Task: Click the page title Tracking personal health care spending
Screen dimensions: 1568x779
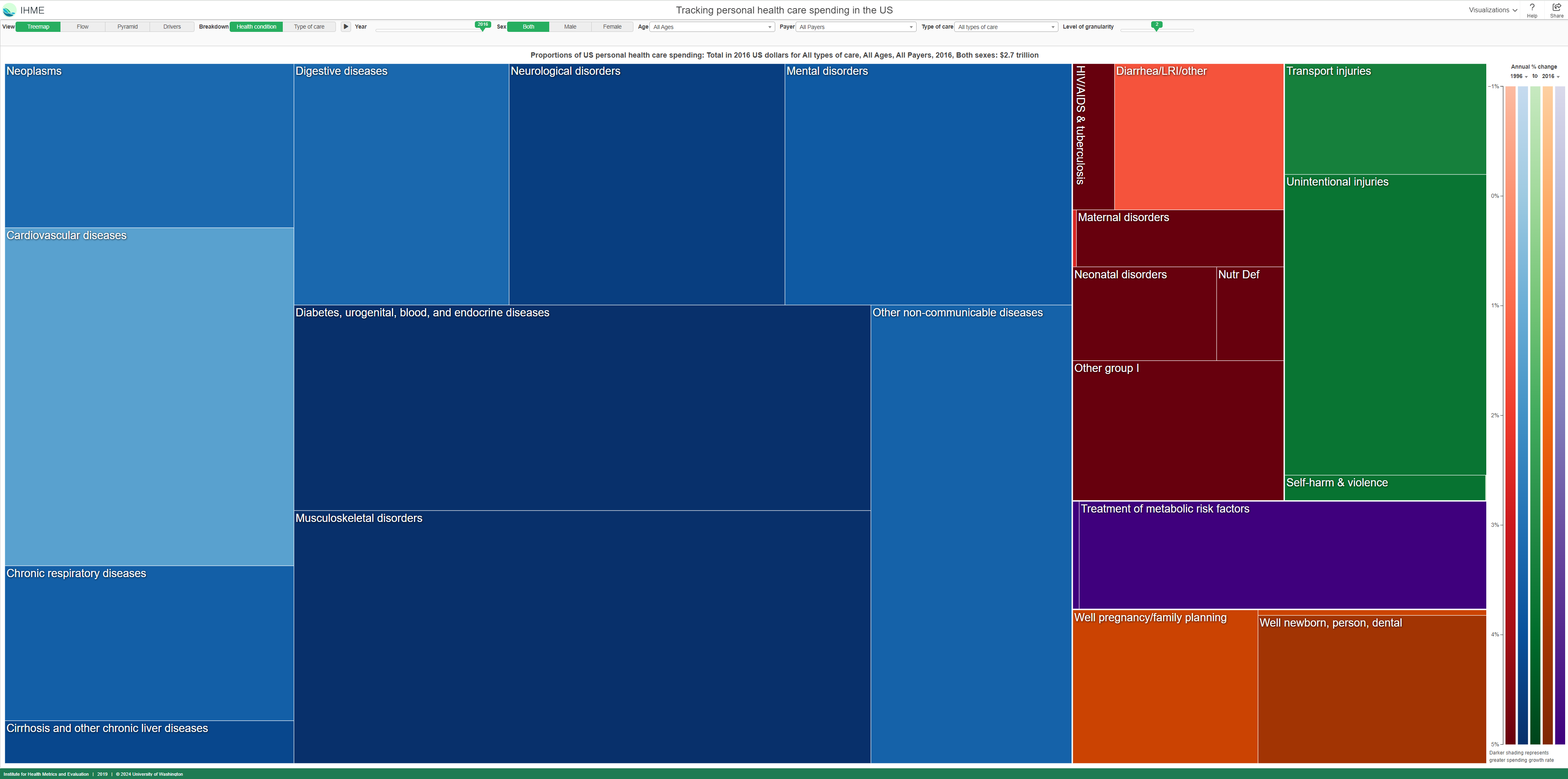Action: coord(784,10)
